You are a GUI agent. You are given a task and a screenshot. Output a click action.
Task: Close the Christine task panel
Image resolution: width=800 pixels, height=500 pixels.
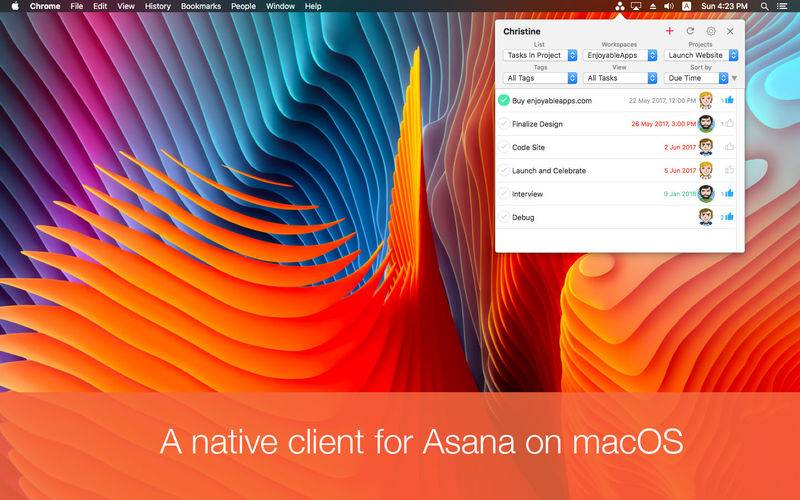pos(730,31)
